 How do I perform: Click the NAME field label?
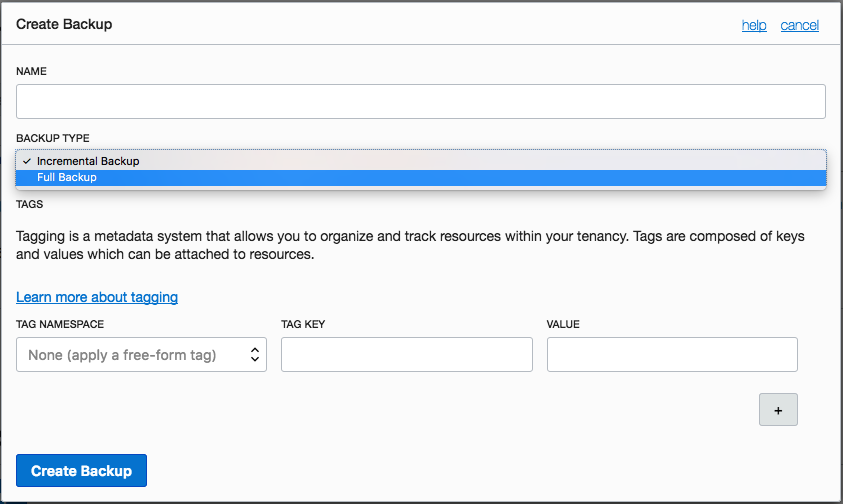[31, 72]
